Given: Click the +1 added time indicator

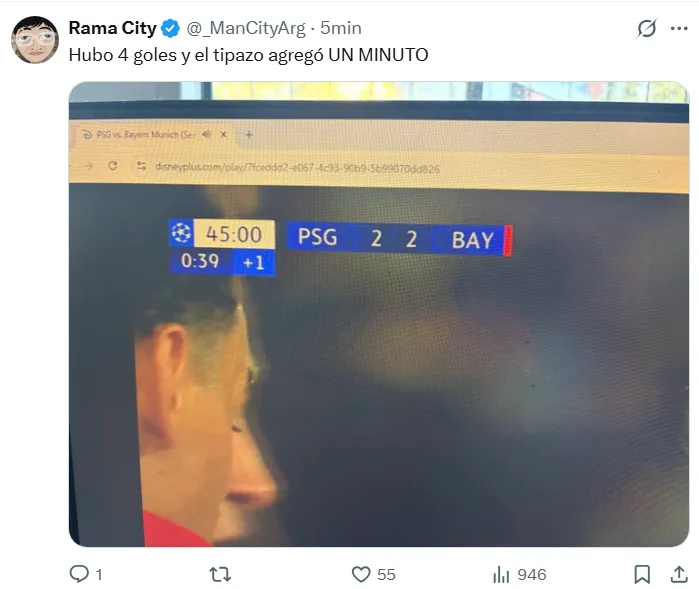Looking at the screenshot, I should coord(253,263).
